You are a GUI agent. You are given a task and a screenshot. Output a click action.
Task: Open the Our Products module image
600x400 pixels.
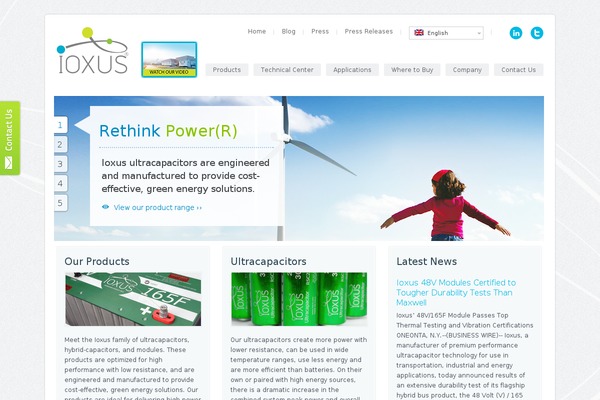[x=133, y=299]
